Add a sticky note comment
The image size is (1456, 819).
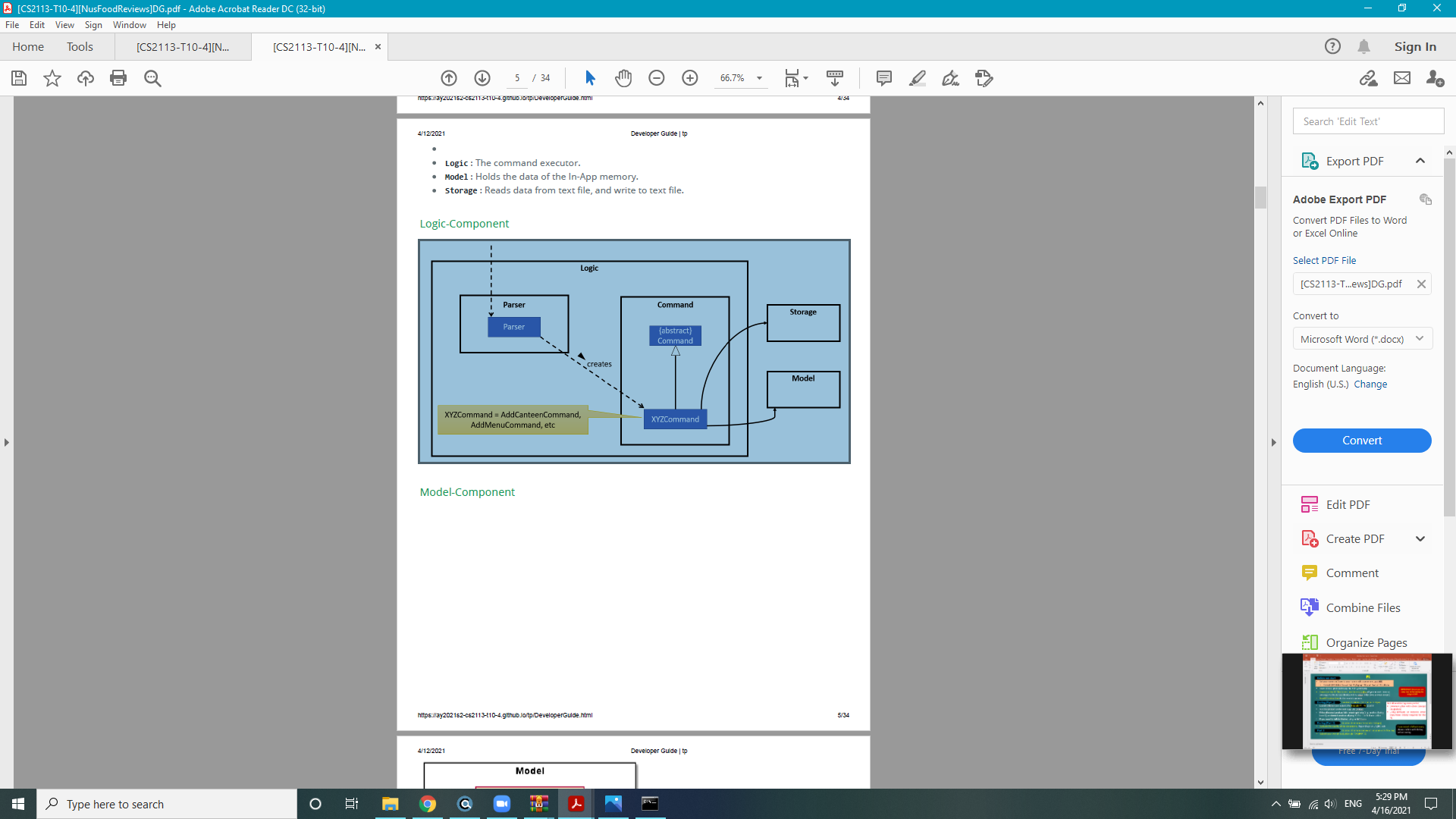(x=883, y=78)
